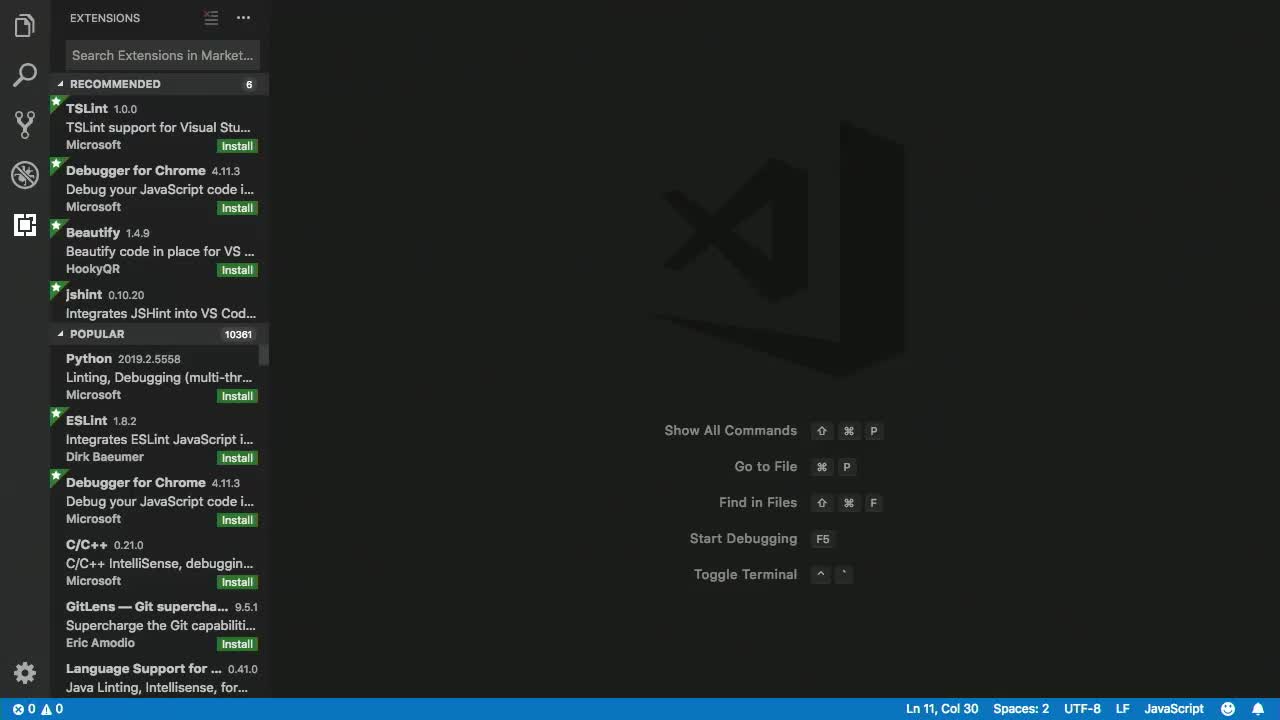Screen dimensions: 1280x720
Task: Install the Python extension
Action: (x=237, y=396)
